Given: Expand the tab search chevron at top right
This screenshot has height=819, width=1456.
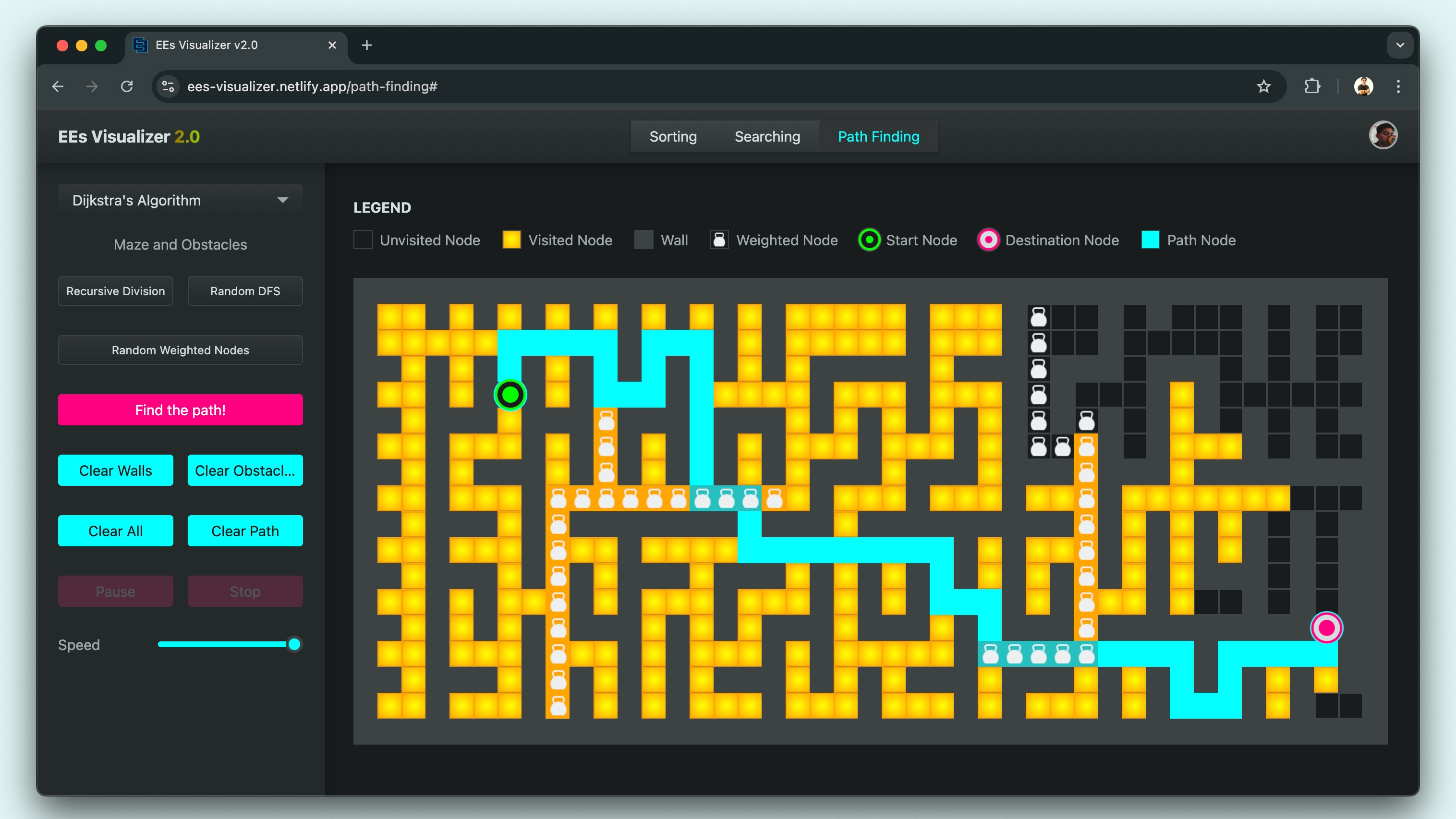Looking at the screenshot, I should point(1399,45).
